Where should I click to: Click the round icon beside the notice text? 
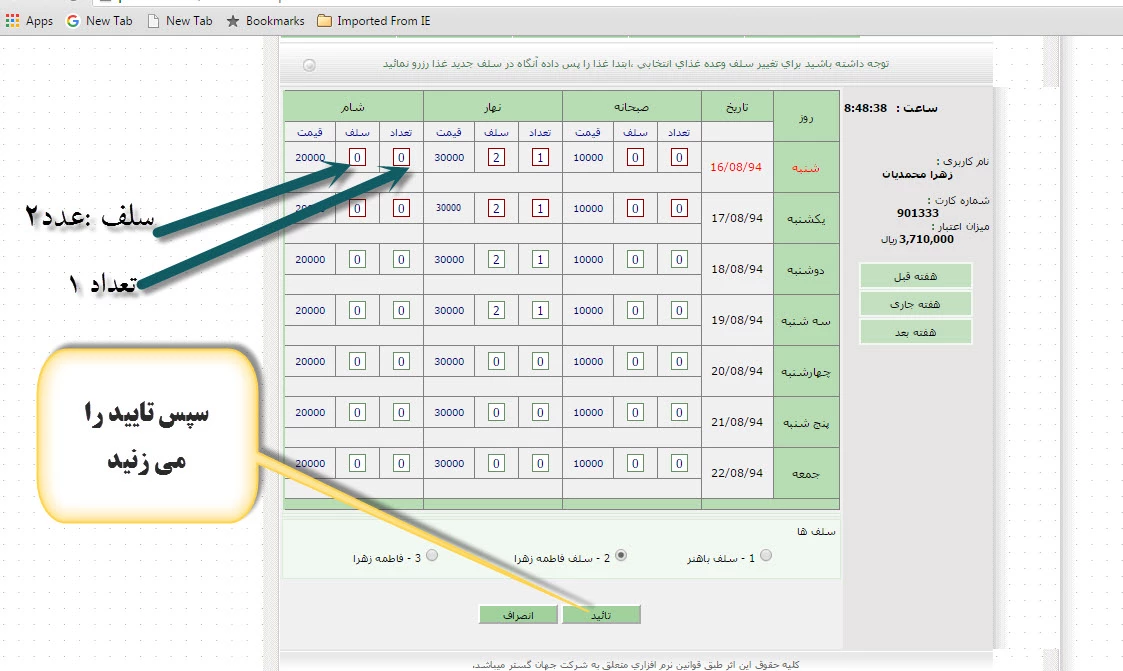[x=309, y=65]
